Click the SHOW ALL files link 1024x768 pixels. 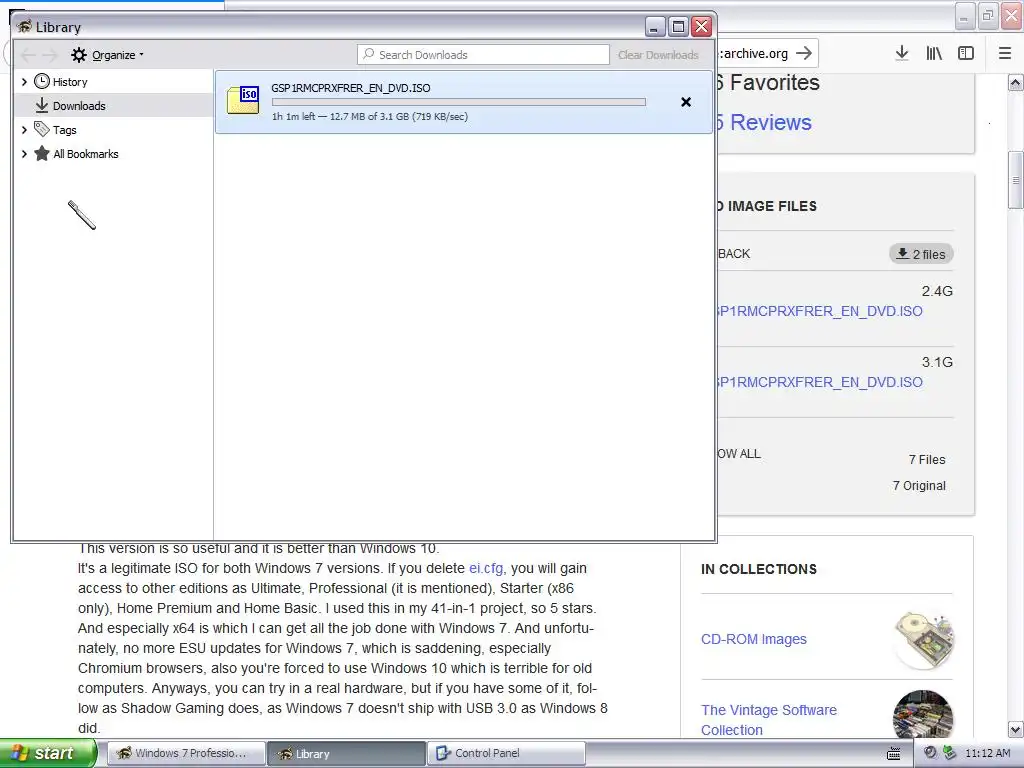click(739, 454)
